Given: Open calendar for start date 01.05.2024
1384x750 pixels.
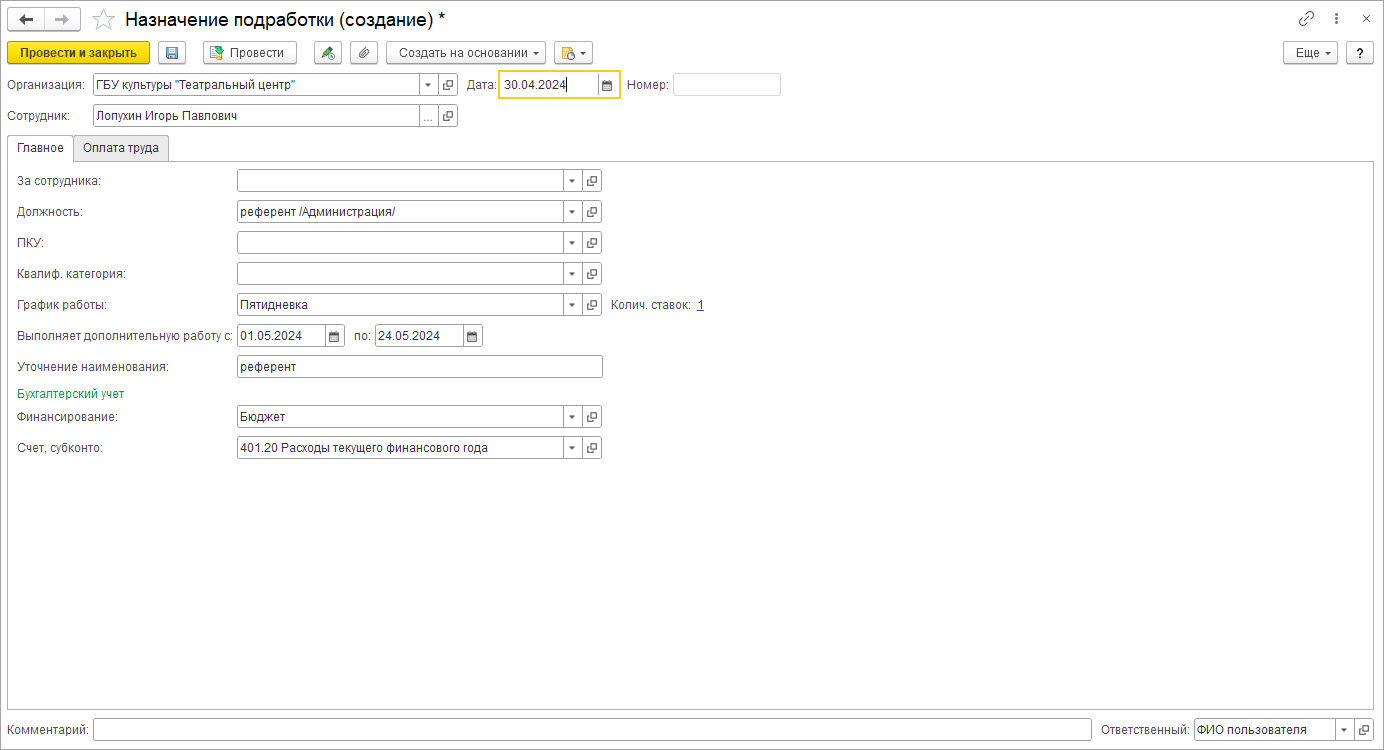Looking at the screenshot, I should point(335,336).
